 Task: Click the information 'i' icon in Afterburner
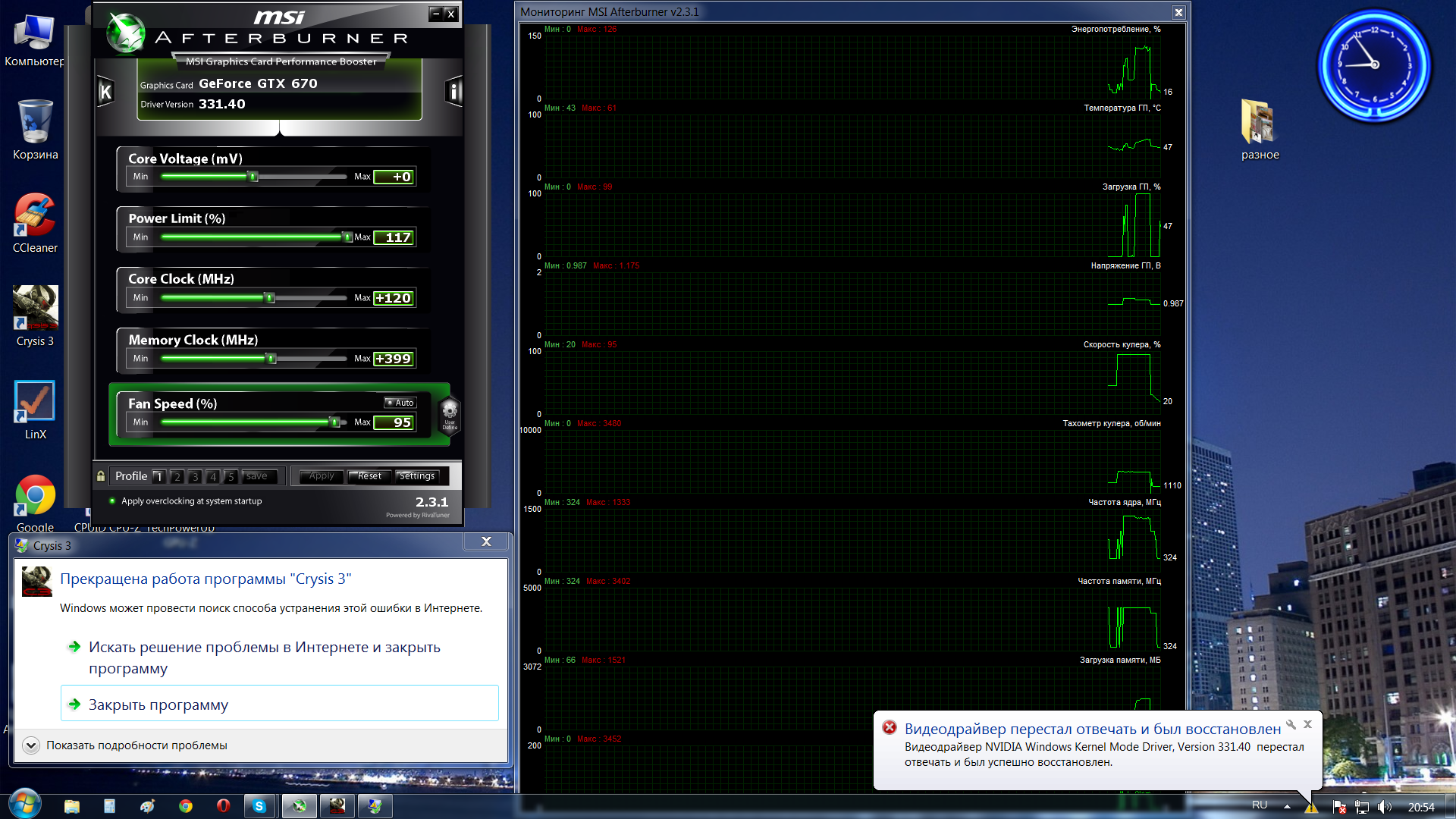coord(453,92)
